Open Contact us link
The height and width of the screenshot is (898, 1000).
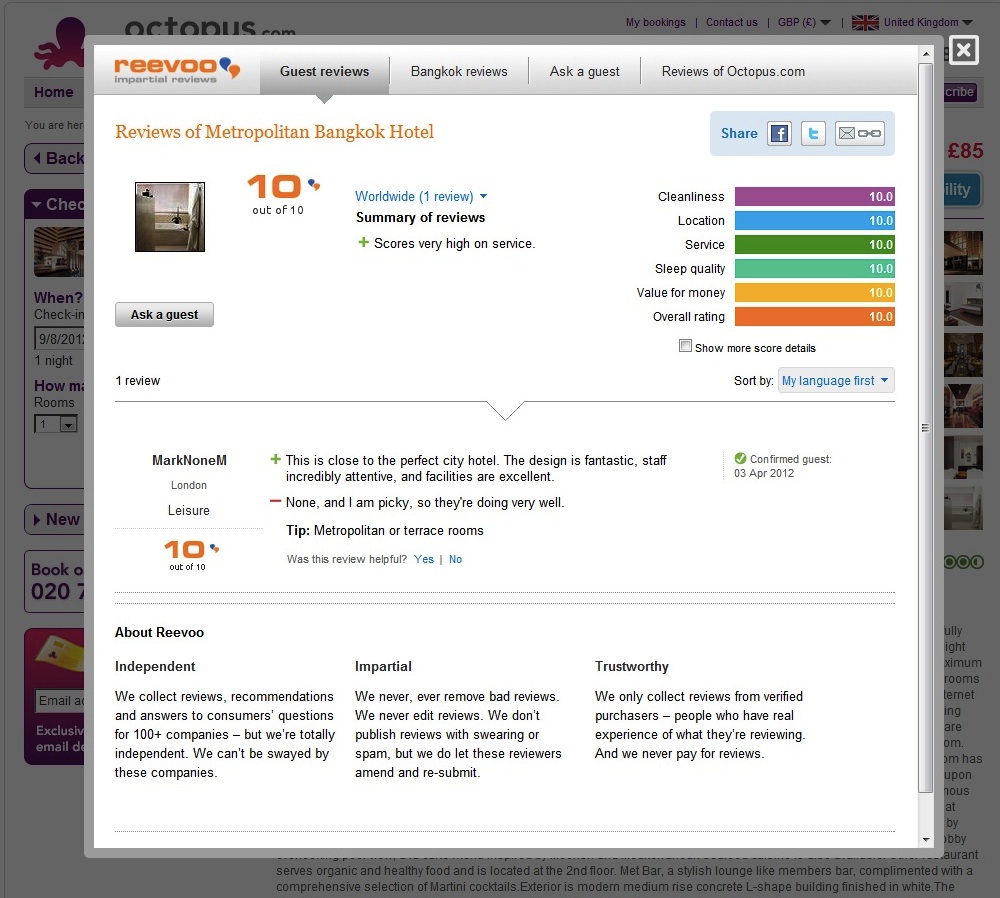point(732,22)
